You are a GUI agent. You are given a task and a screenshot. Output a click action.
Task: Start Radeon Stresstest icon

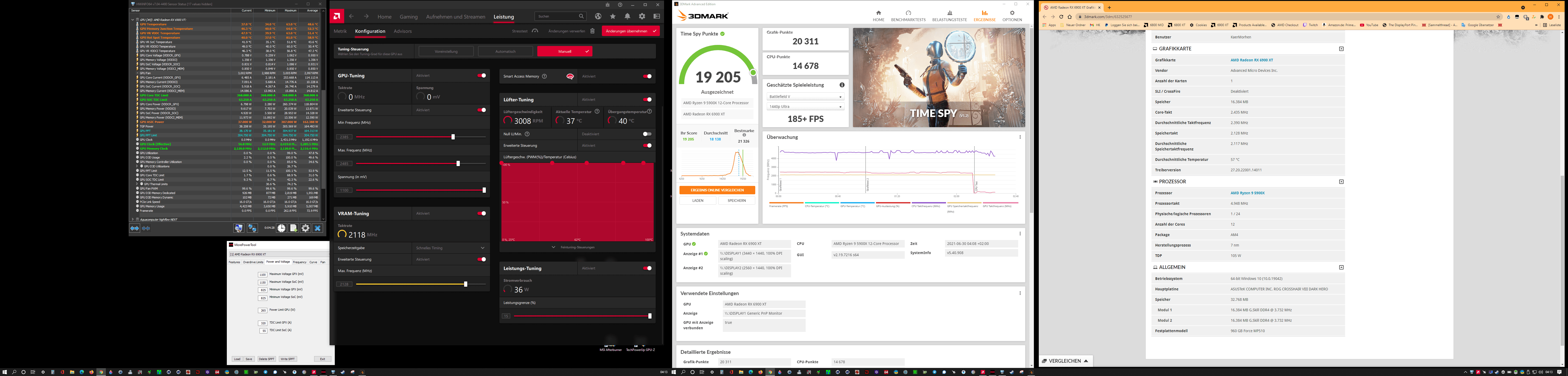coord(535,31)
